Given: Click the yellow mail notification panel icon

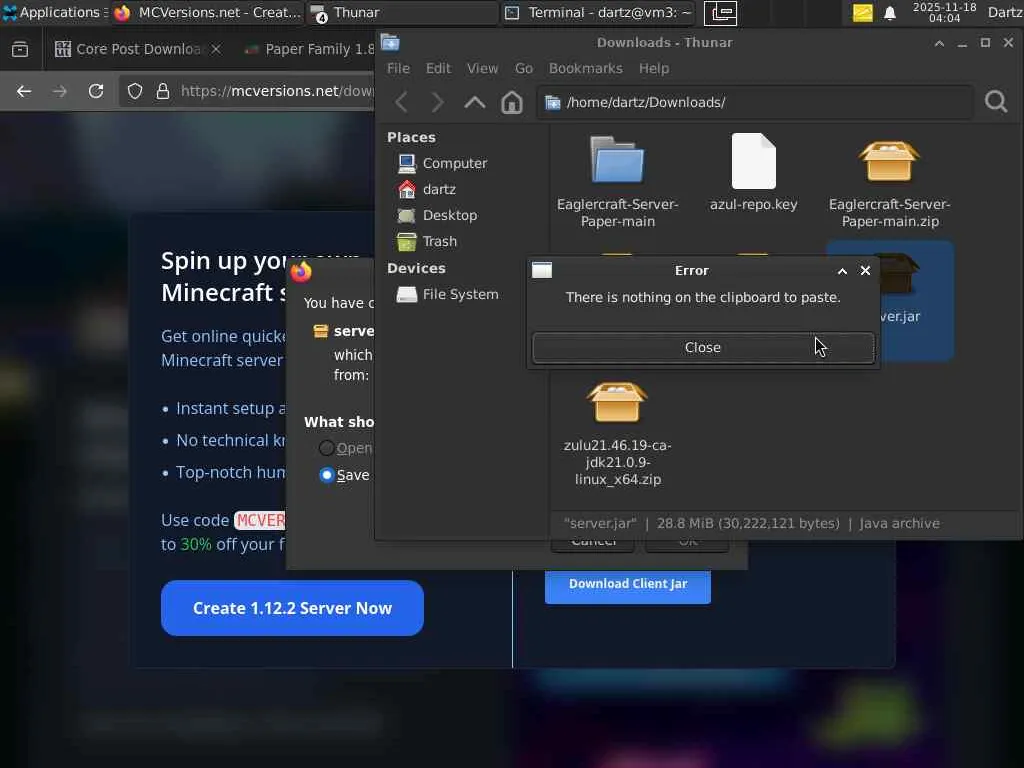Looking at the screenshot, I should point(863,13).
